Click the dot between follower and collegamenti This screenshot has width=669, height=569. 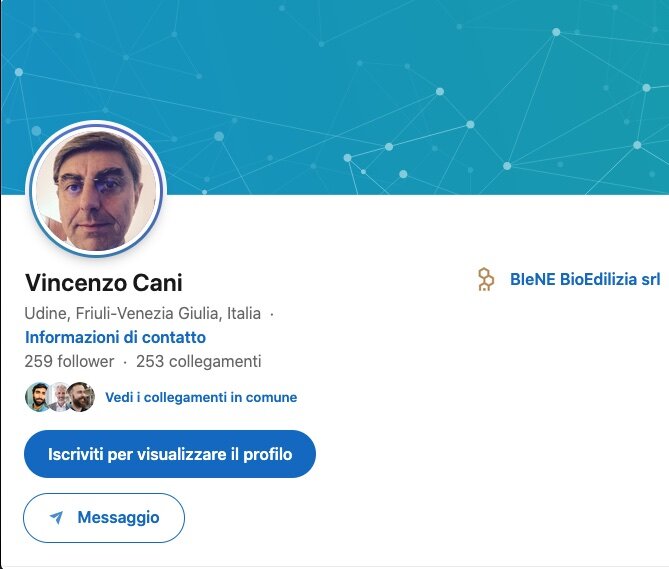(125, 362)
